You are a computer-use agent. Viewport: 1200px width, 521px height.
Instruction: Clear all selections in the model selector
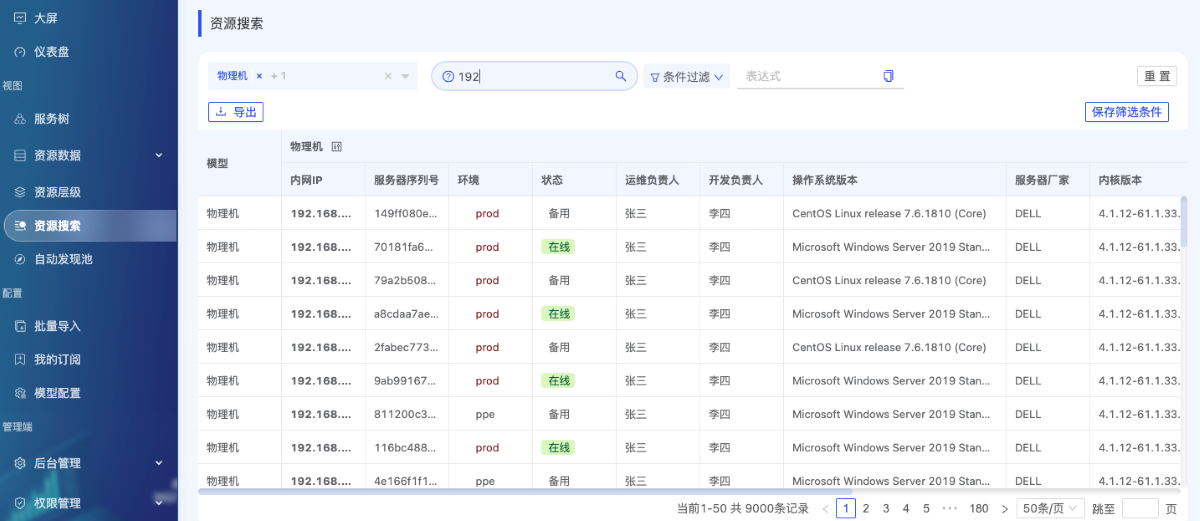tap(388, 76)
